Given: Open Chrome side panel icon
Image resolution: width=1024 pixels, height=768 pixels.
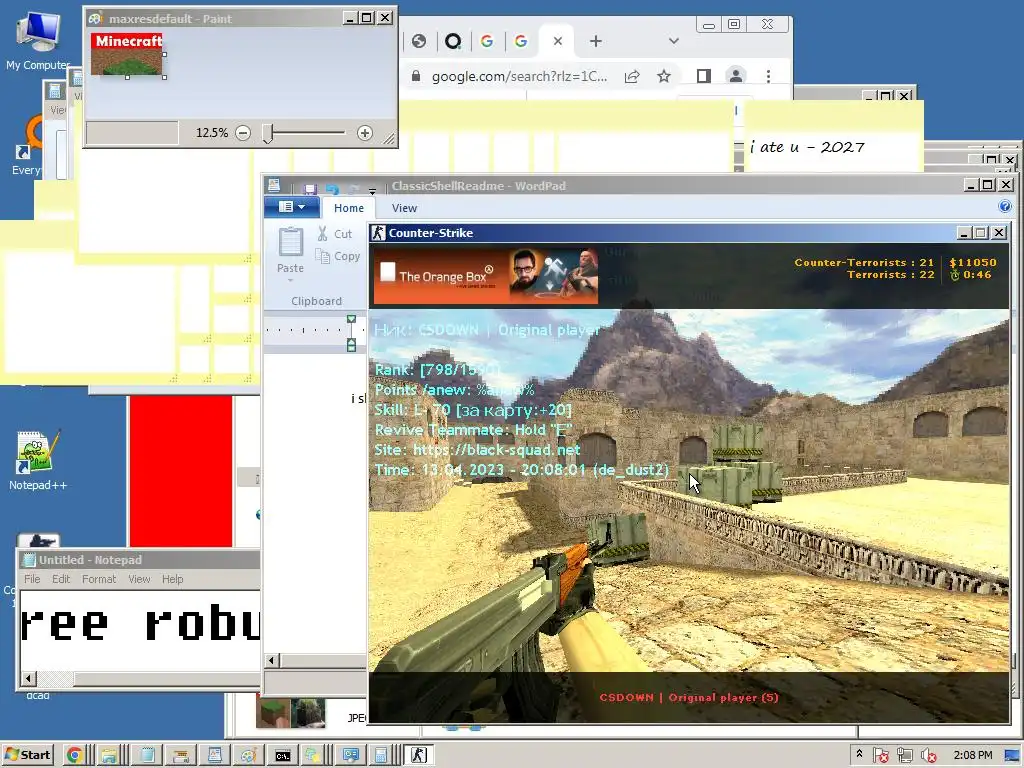Looking at the screenshot, I should (x=703, y=76).
